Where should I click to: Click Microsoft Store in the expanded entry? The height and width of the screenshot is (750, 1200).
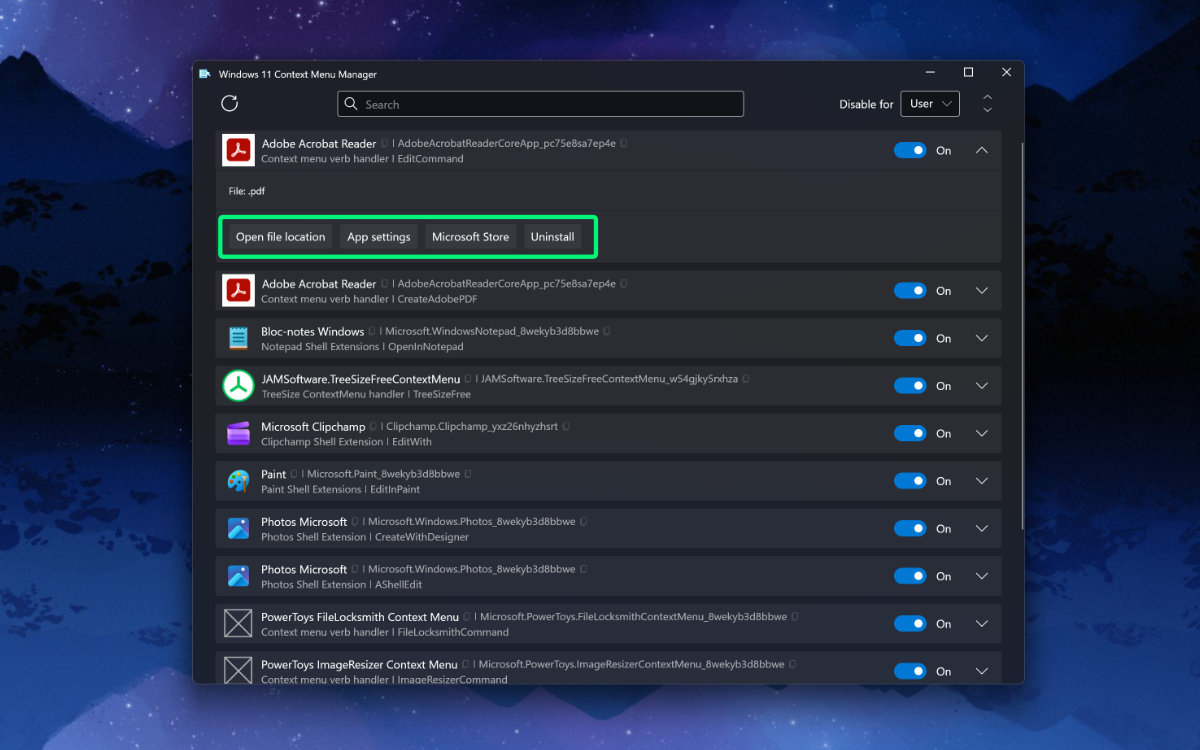point(470,236)
